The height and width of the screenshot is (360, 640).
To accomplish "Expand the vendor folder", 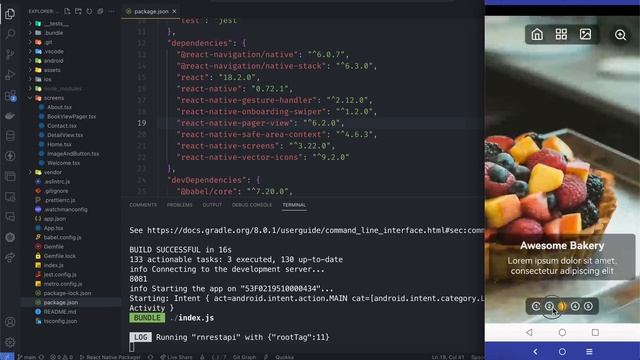I will 30,172.
